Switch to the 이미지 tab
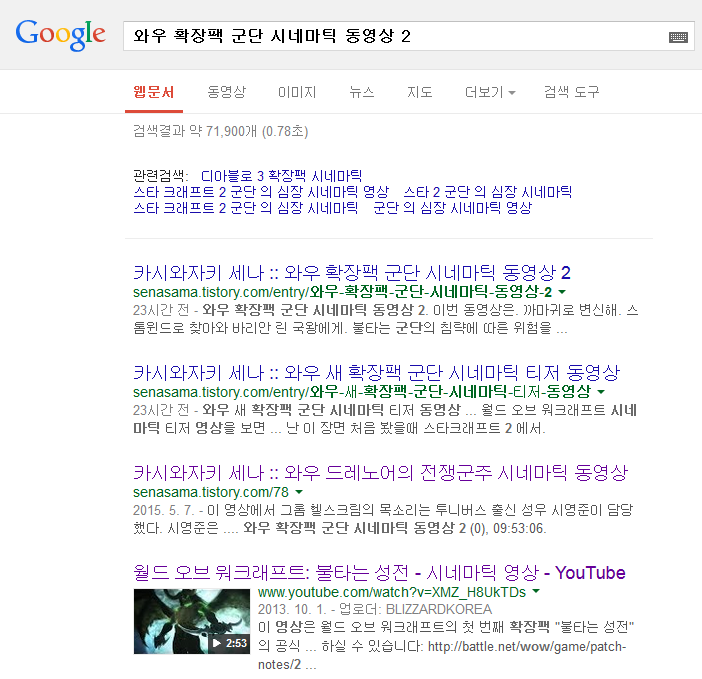702x679 pixels. coord(297,92)
